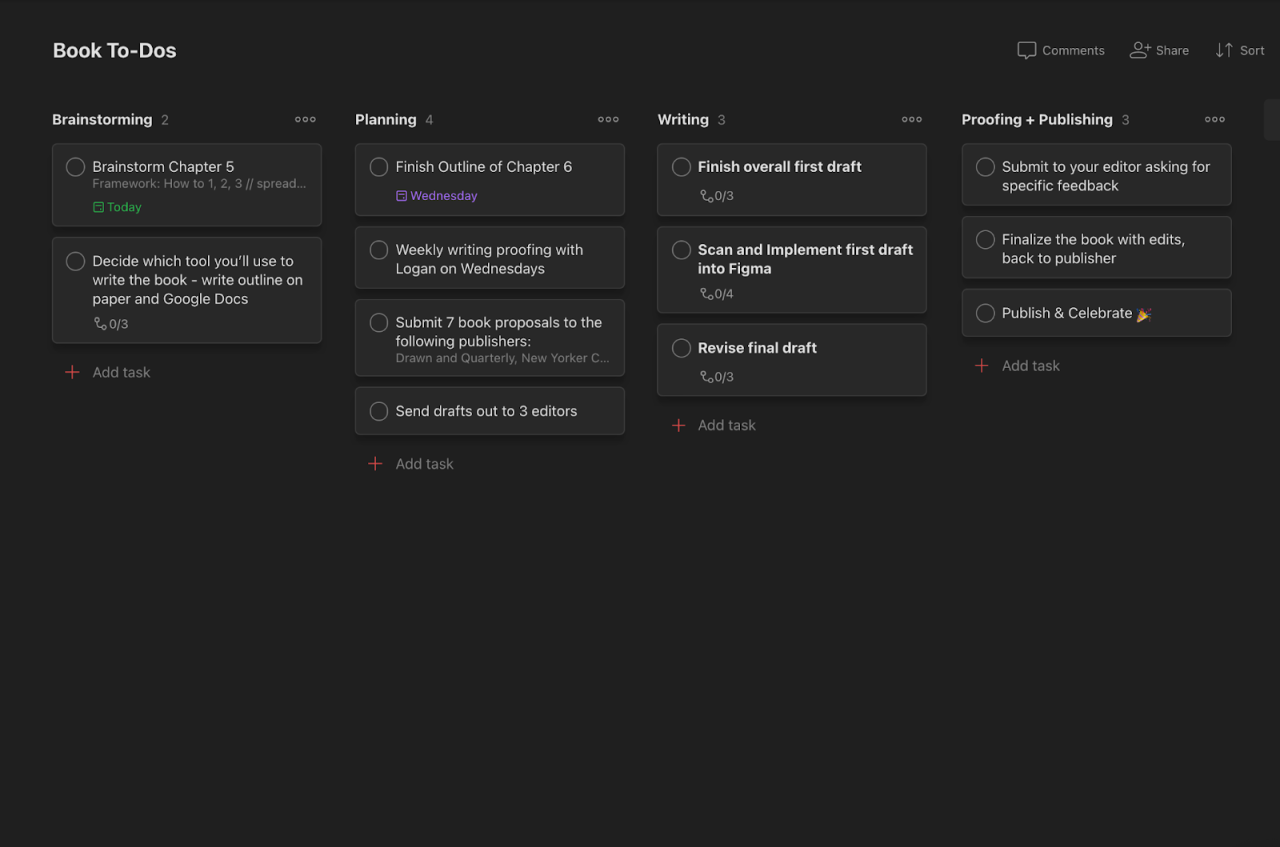
Task: Open the "Today" date picker on Brainstorm Chapter 5
Action: pos(117,207)
